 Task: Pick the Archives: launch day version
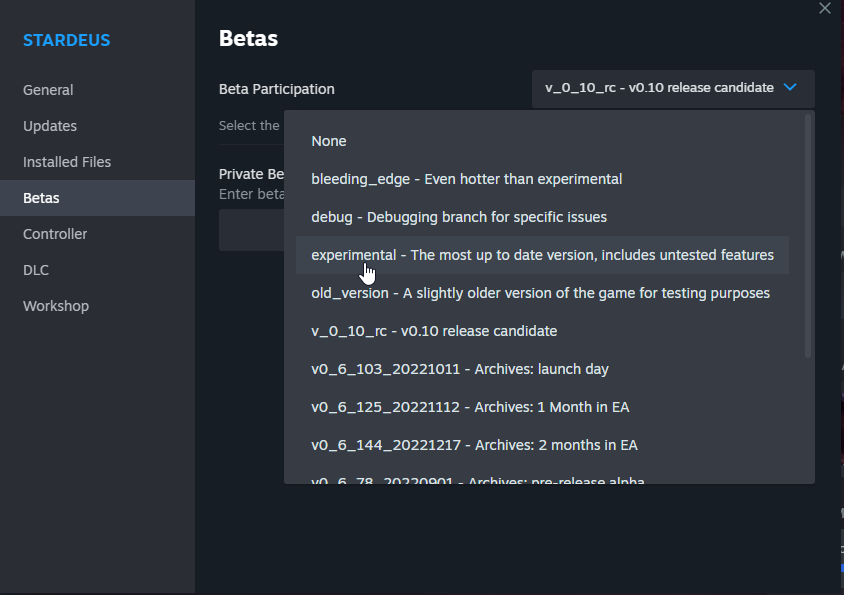(x=542, y=369)
